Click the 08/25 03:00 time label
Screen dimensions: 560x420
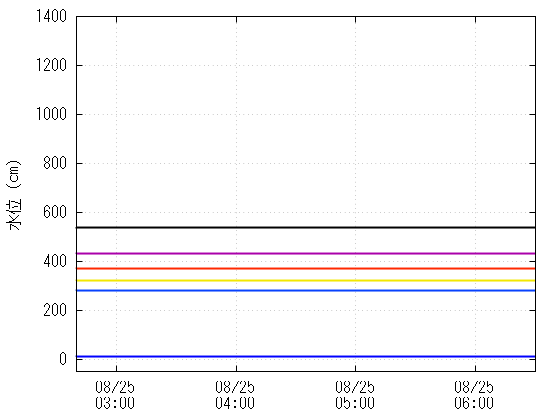tap(115, 395)
